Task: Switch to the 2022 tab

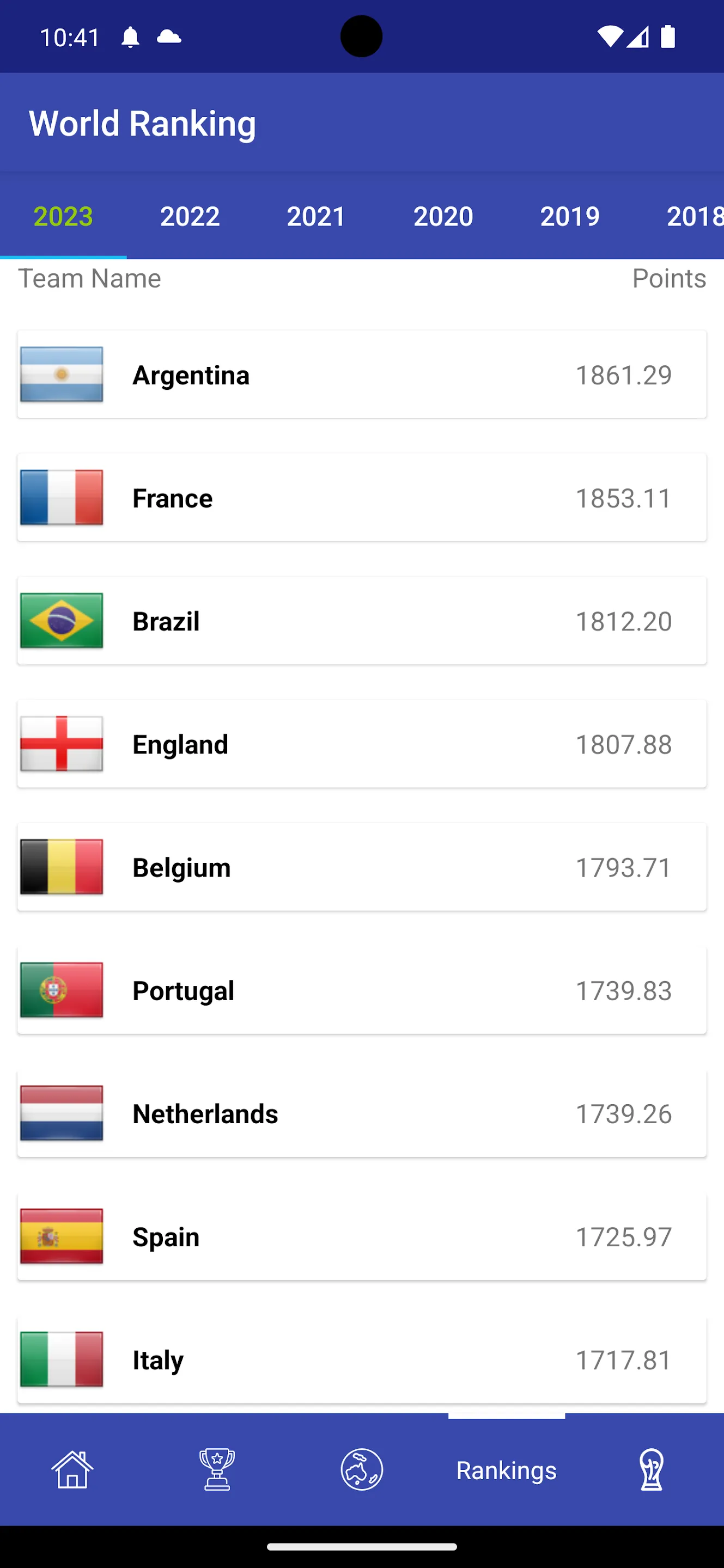Action: 190,216
